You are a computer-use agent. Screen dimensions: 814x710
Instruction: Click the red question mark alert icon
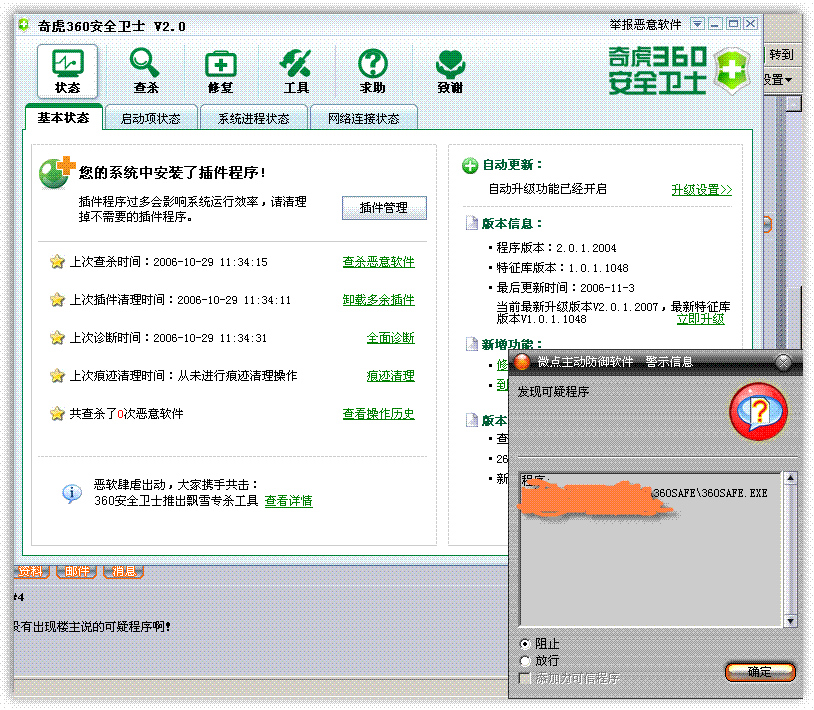click(758, 412)
